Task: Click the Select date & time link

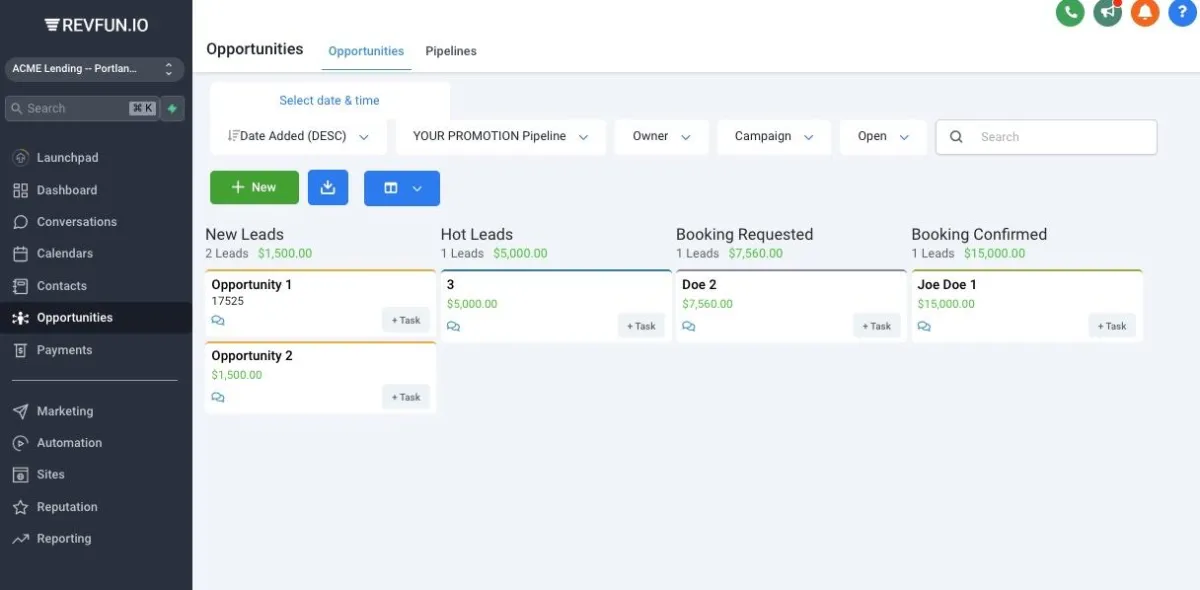Action: 329,100
